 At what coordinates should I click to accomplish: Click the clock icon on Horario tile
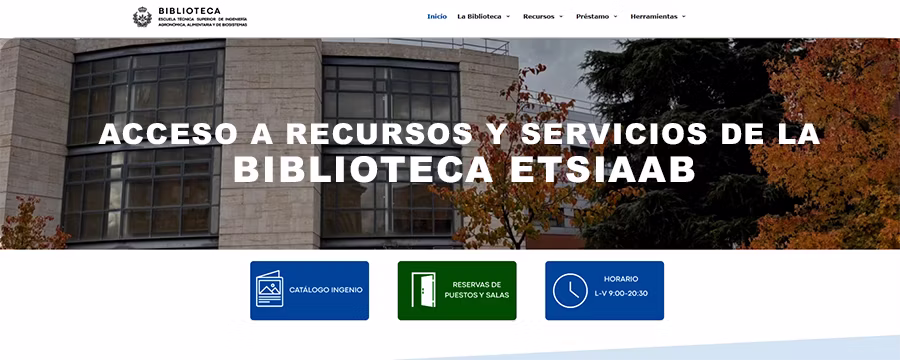570,291
